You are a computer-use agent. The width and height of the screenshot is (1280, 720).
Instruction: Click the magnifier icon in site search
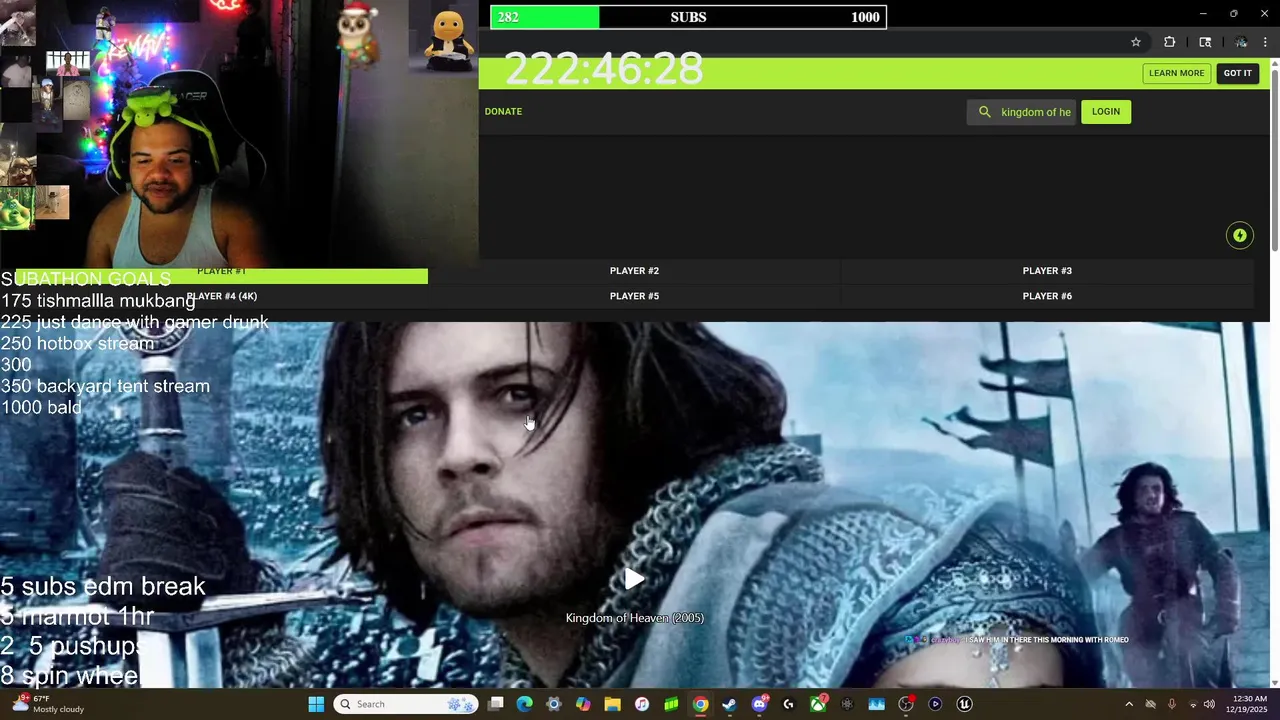tap(985, 112)
